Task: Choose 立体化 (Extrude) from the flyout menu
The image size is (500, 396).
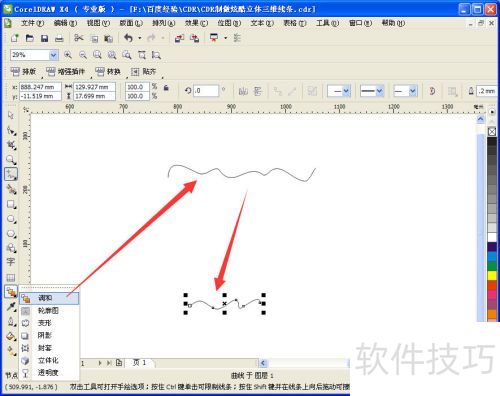Action: tap(49, 360)
